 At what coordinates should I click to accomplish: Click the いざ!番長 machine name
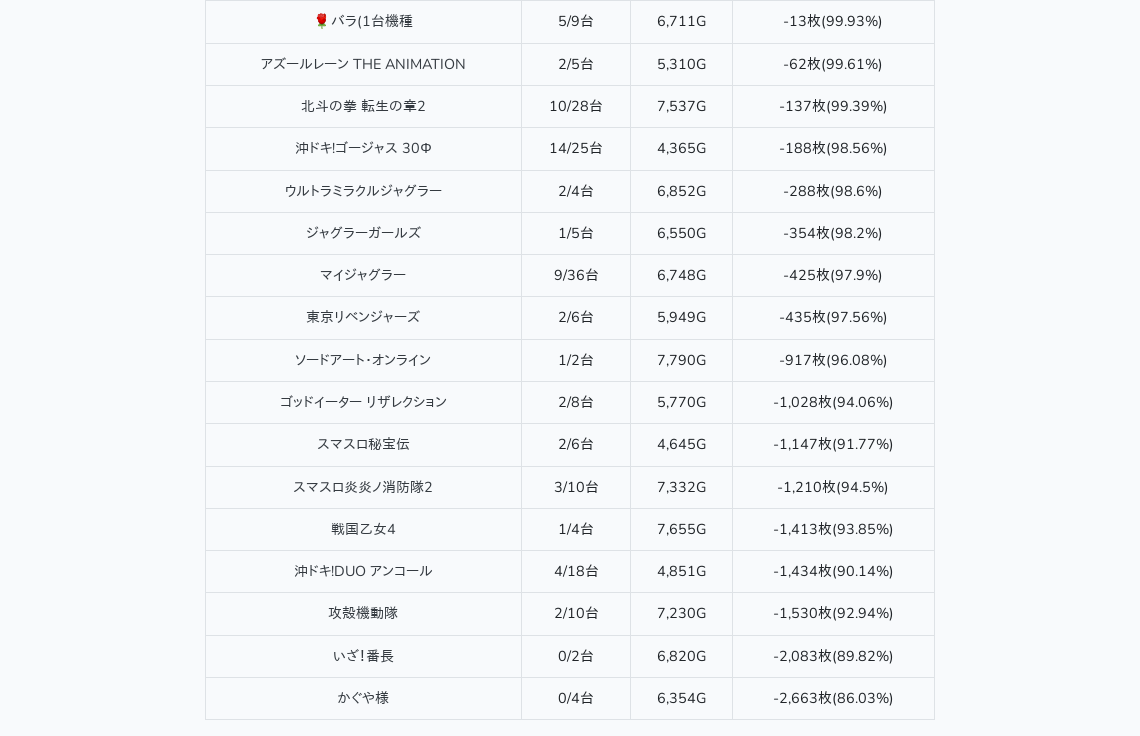coord(363,656)
